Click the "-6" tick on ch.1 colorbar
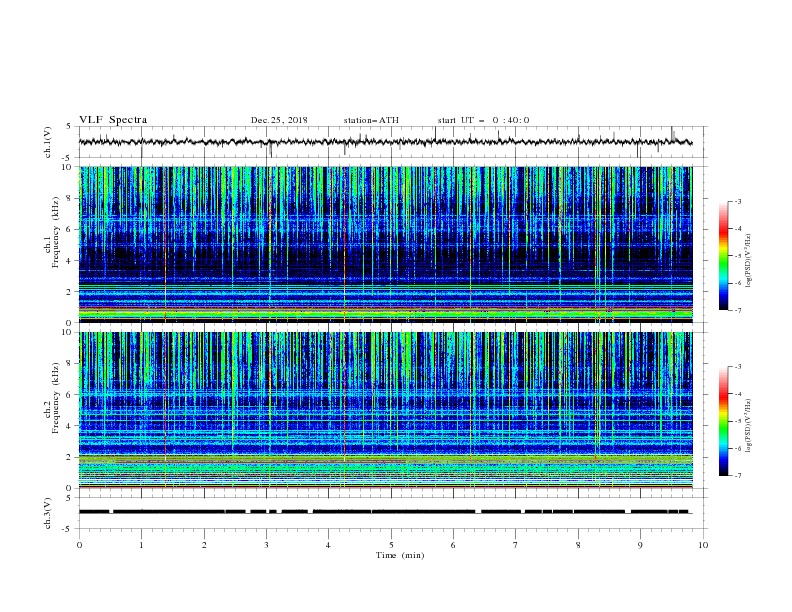The width and height of the screenshot is (792, 612). pos(737,283)
